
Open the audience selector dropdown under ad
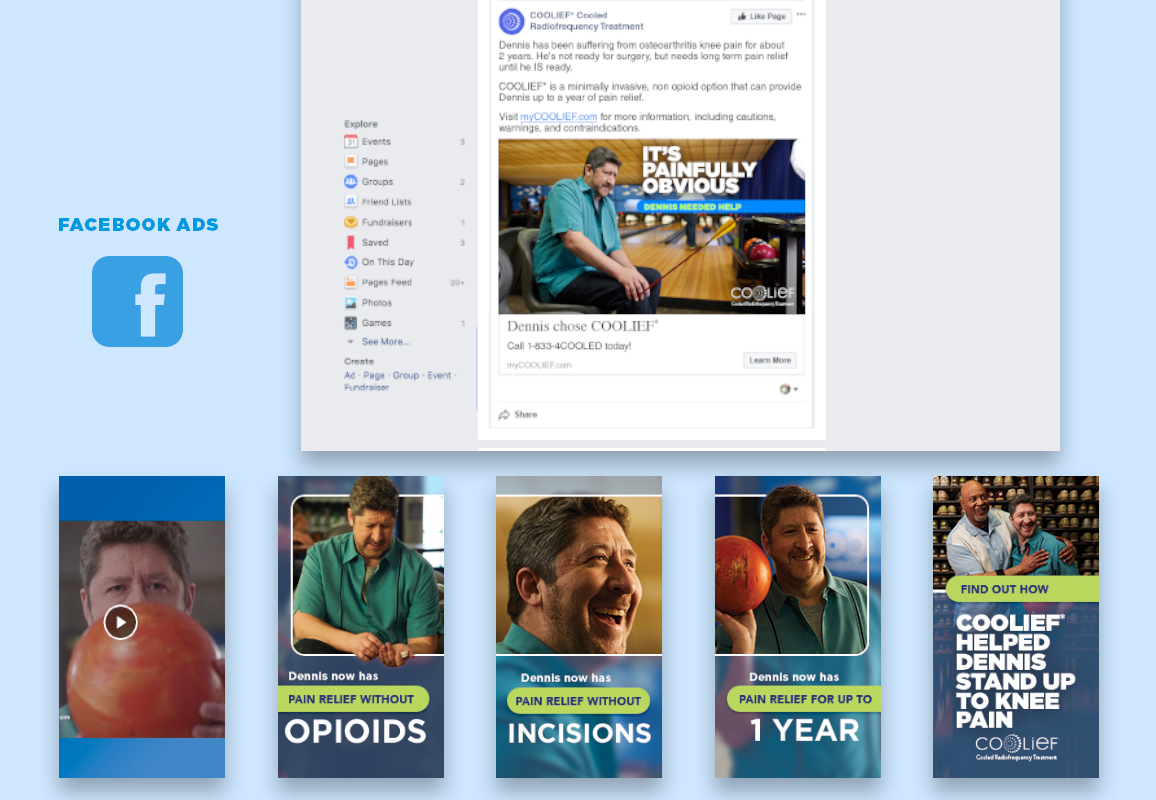tap(789, 389)
